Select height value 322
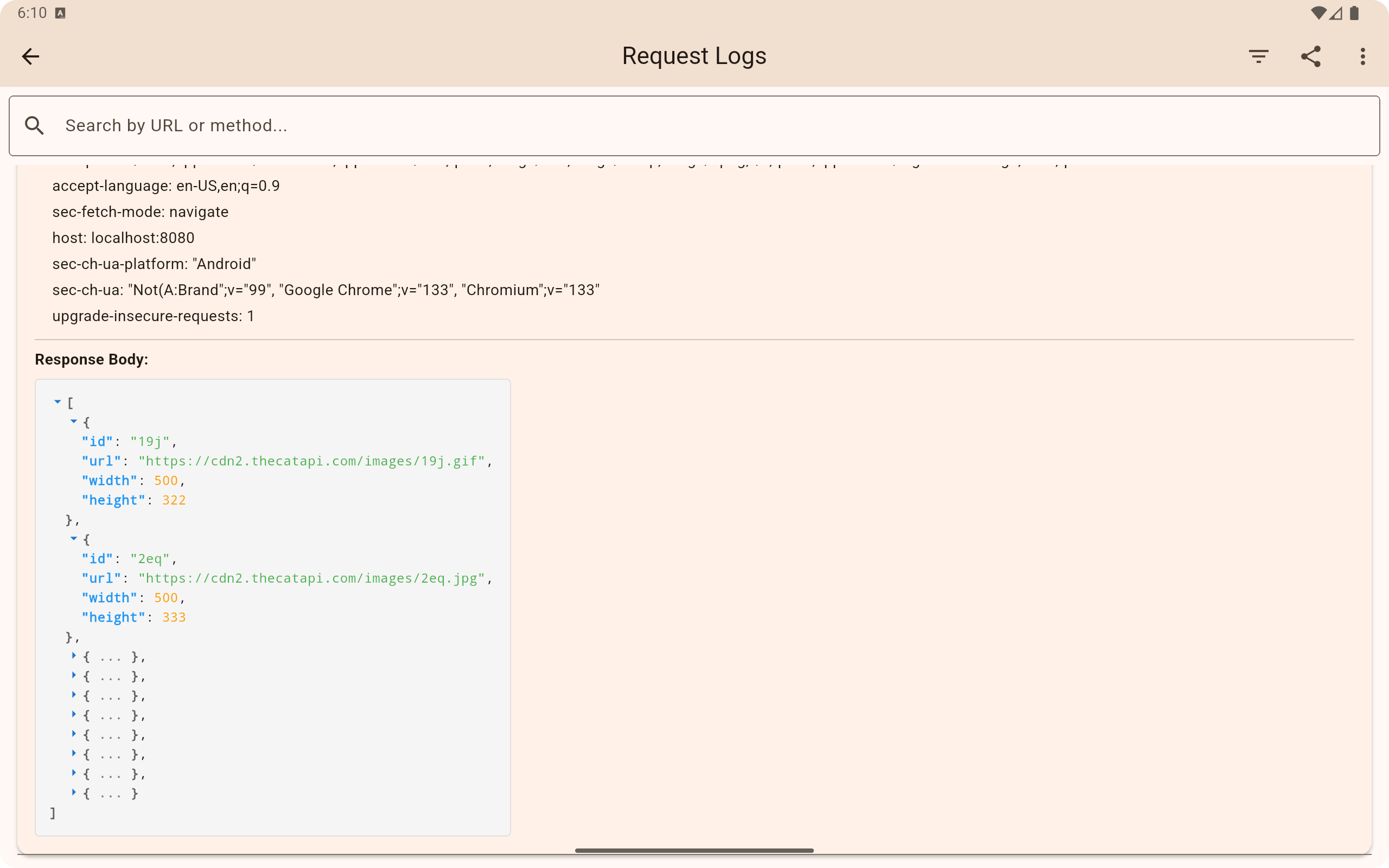The height and width of the screenshot is (868, 1389). (x=174, y=500)
